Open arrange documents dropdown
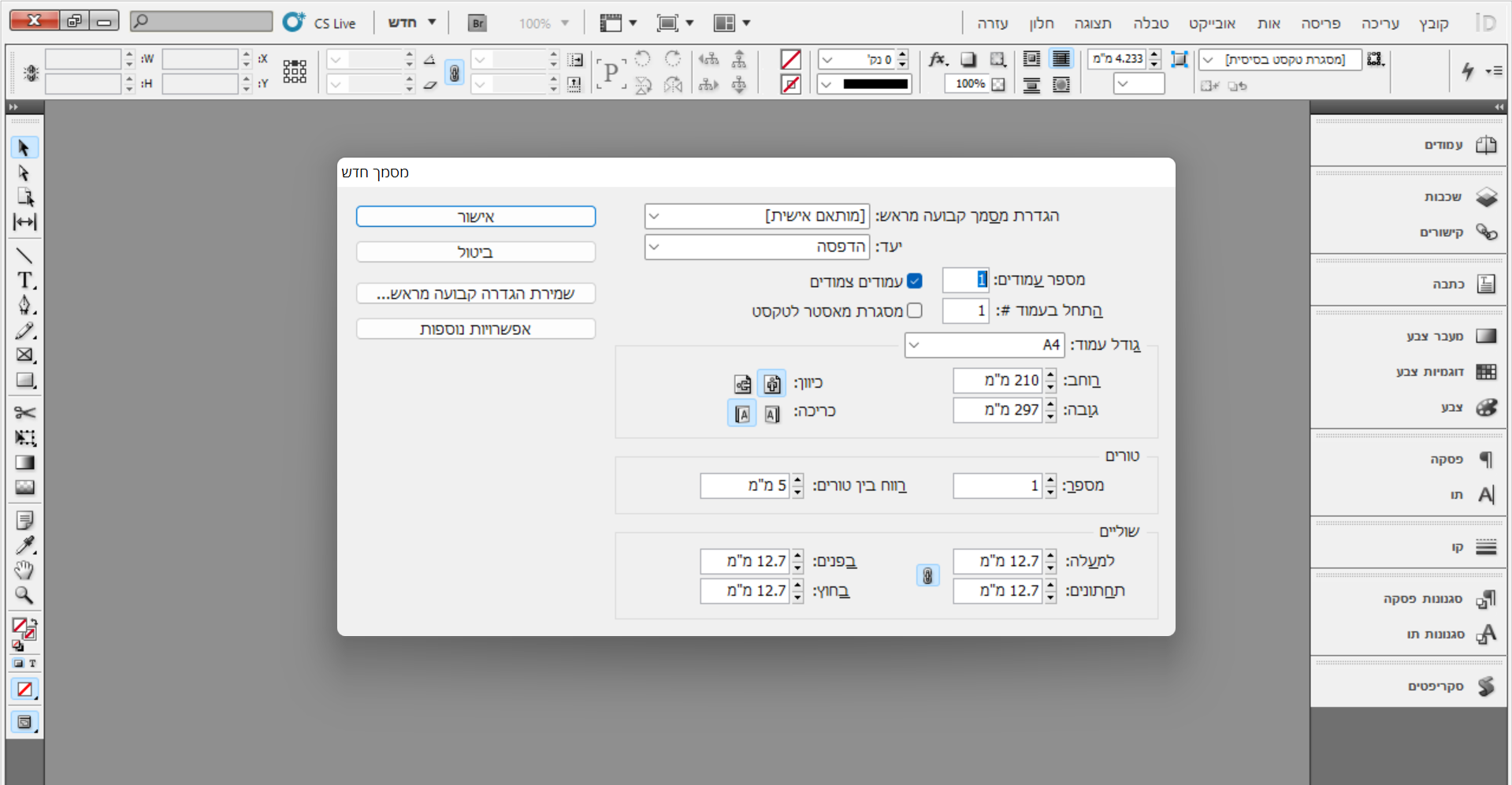The height and width of the screenshot is (785, 1512). (x=732, y=23)
